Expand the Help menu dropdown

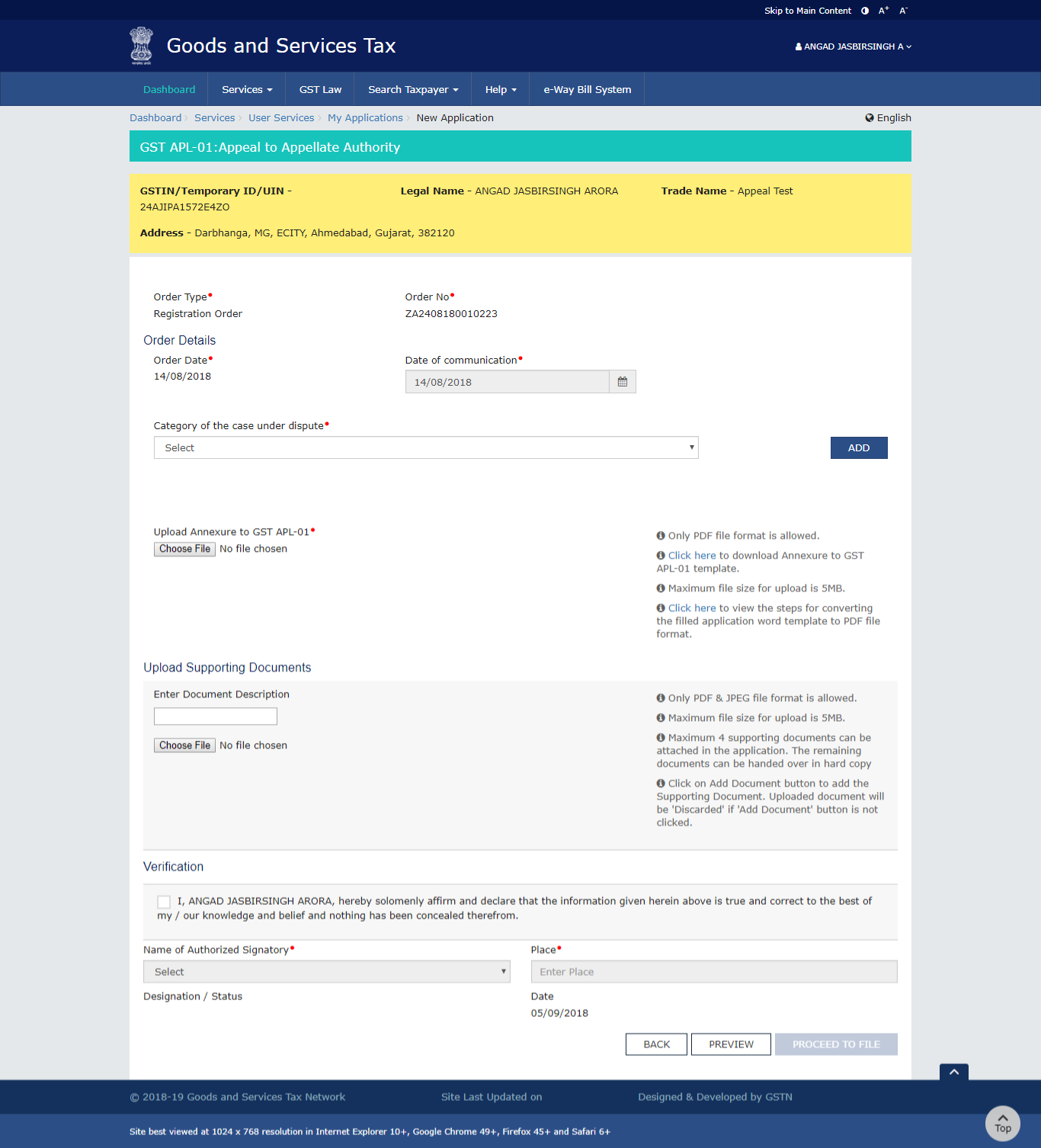[500, 88]
